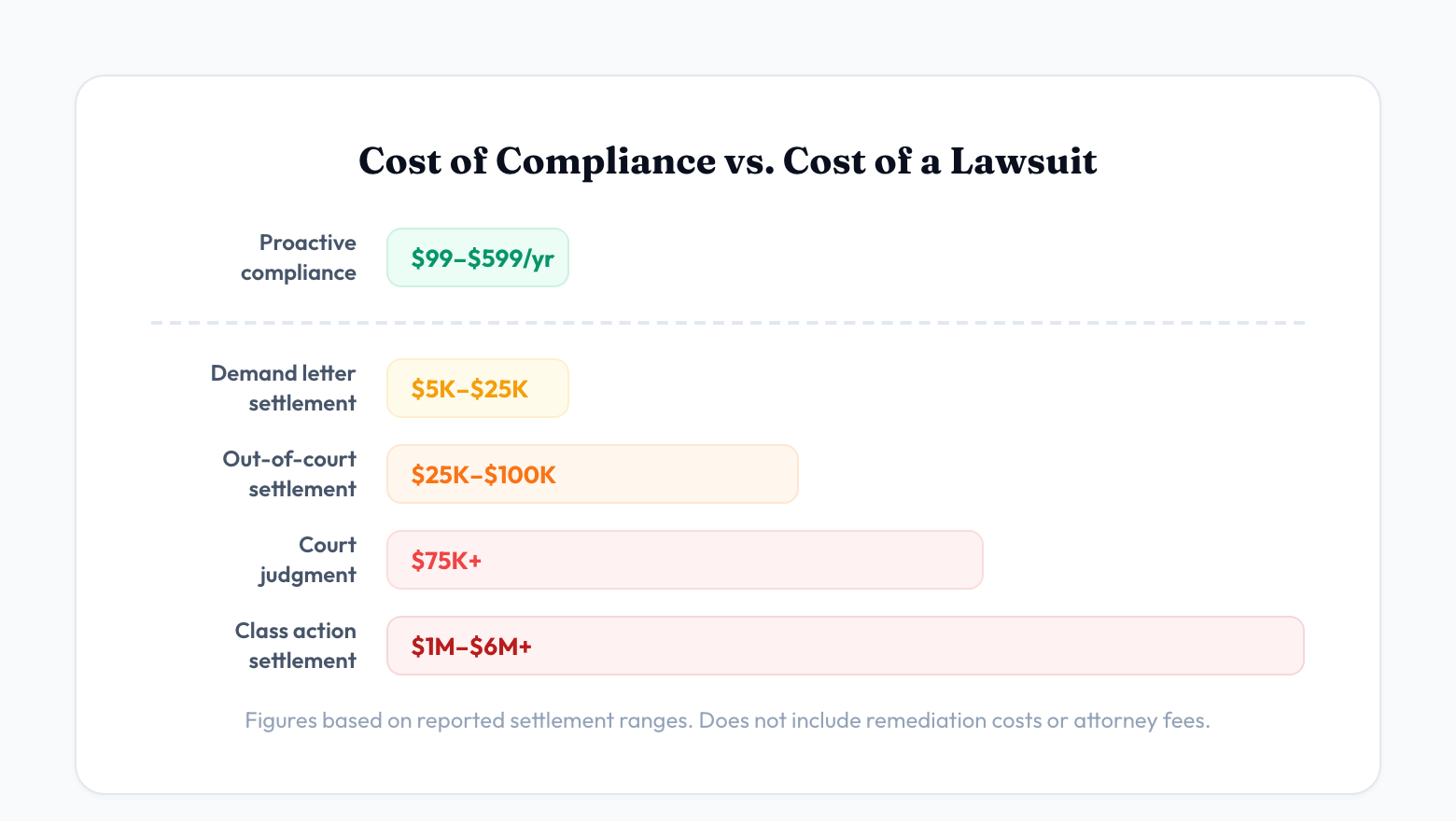Click the "Cost of" words starting the title
This screenshot has width=1456, height=821.
tap(423, 161)
